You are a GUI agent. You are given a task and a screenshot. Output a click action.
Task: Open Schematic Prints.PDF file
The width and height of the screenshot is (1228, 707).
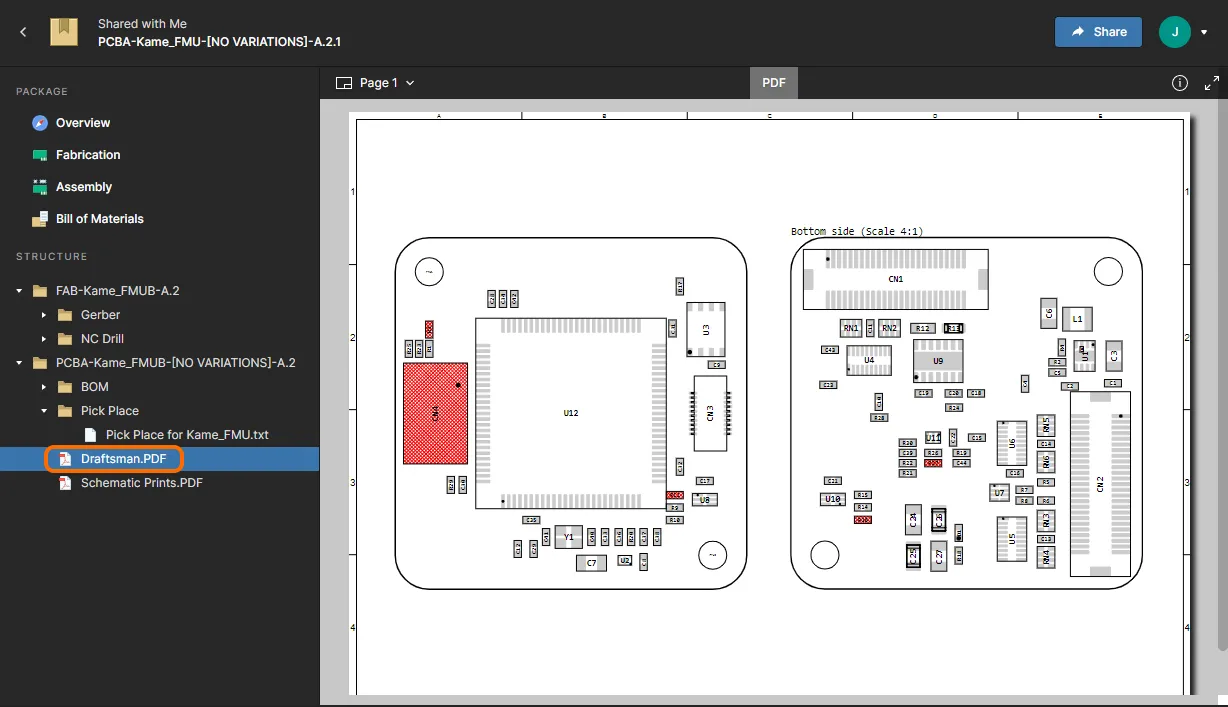pyautogui.click(x=141, y=483)
